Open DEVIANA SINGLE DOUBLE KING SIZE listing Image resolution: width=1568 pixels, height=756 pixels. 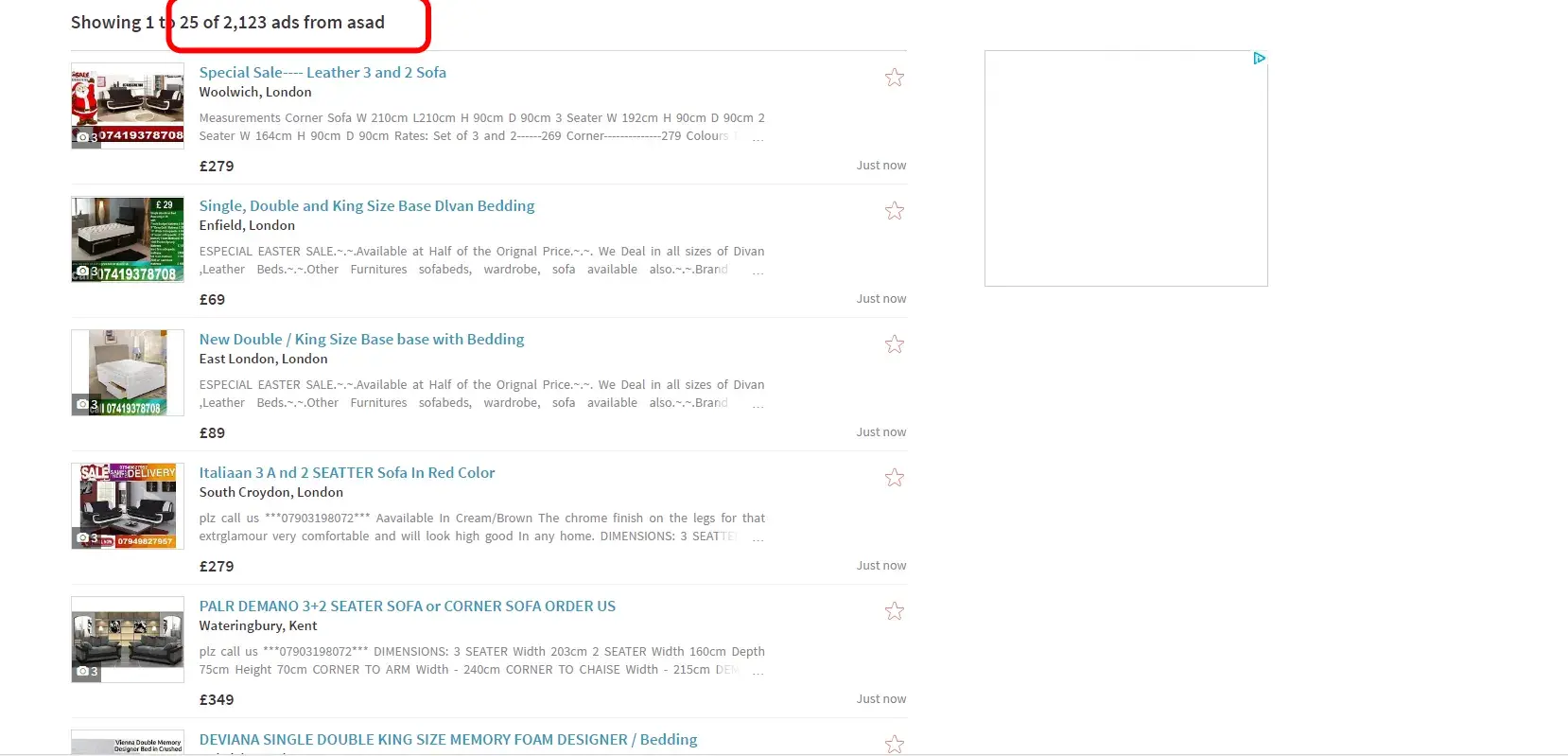(447, 740)
